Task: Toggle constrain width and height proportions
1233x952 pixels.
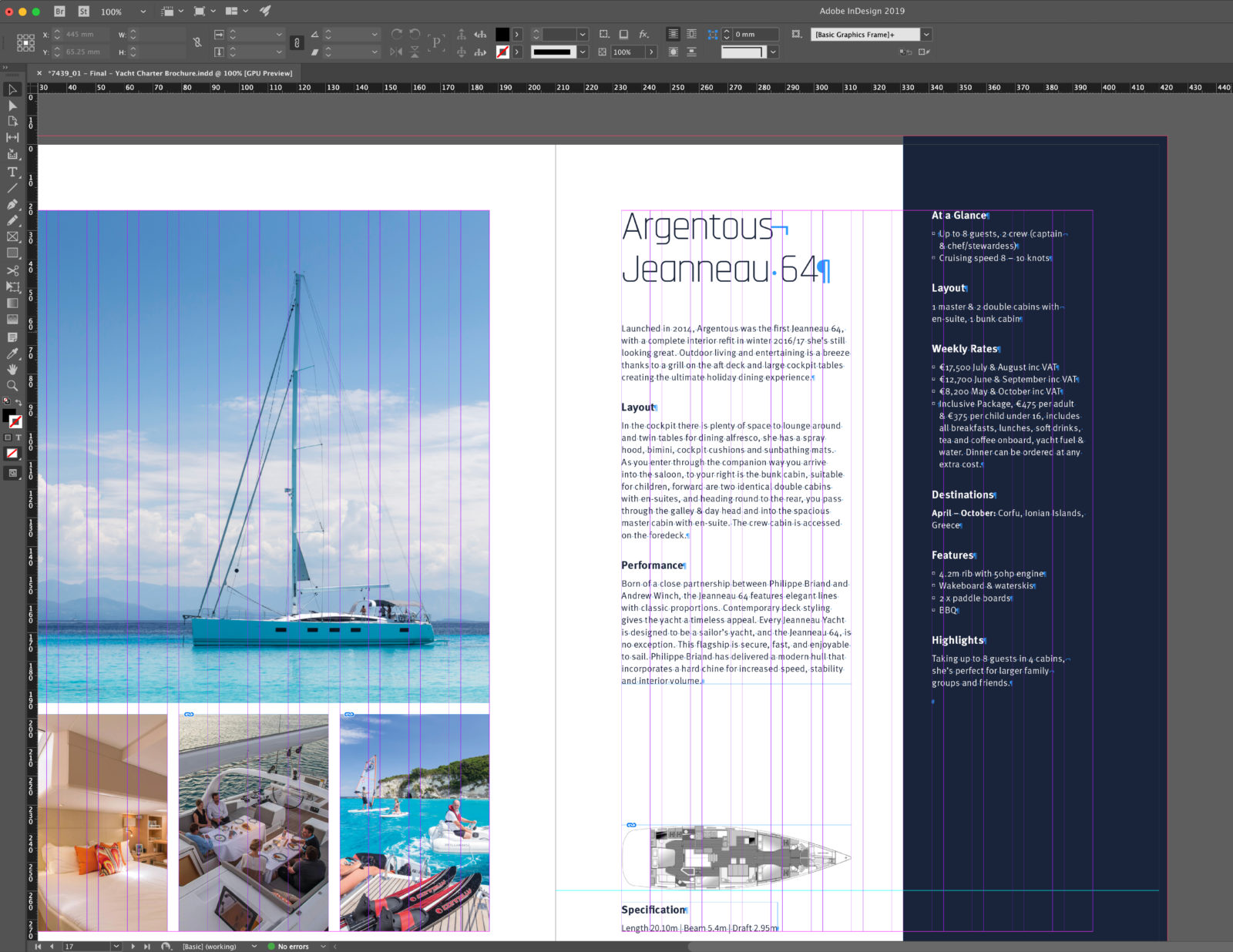Action: 197,42
